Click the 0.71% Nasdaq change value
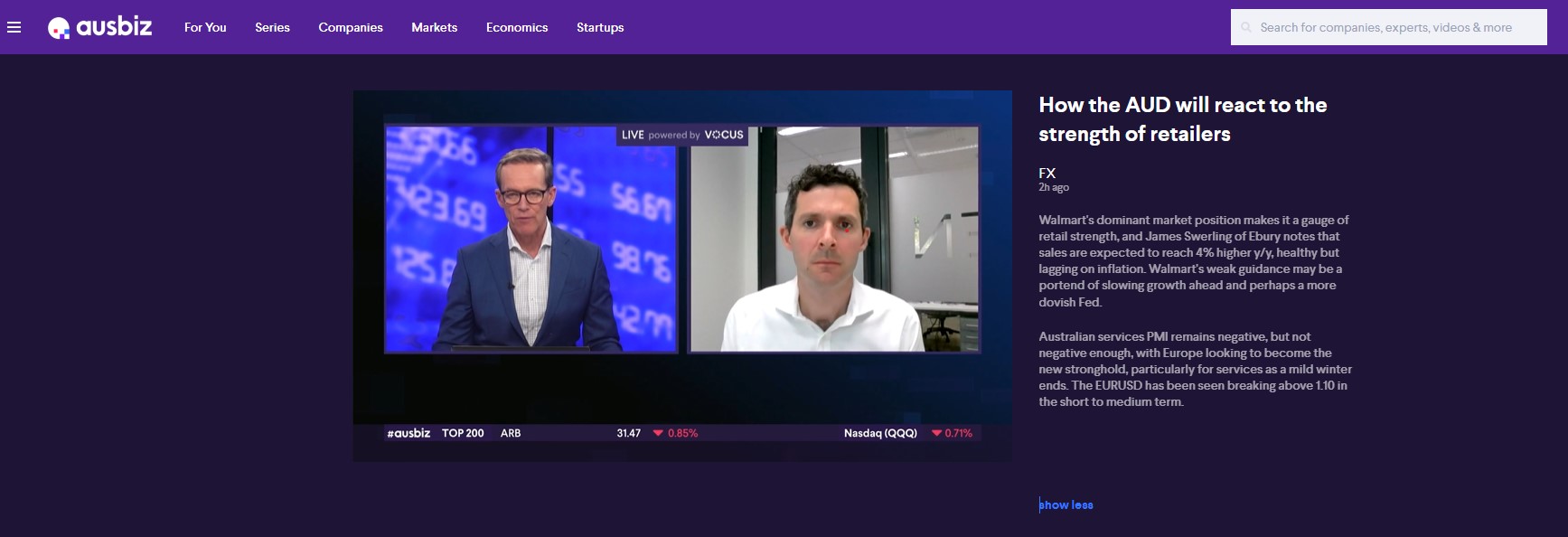The height and width of the screenshot is (537, 1568). 958,433
